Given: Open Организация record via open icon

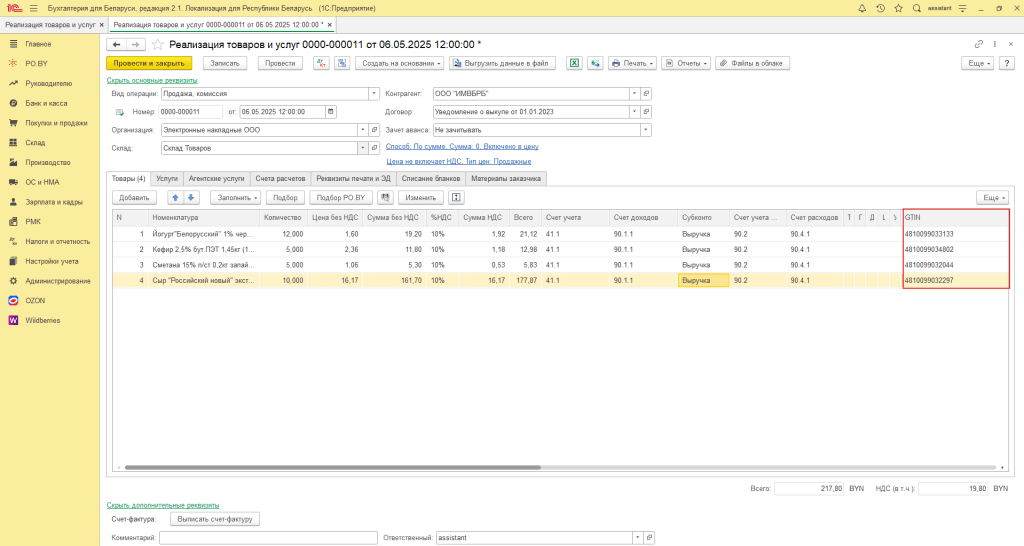Looking at the screenshot, I should (x=374, y=130).
